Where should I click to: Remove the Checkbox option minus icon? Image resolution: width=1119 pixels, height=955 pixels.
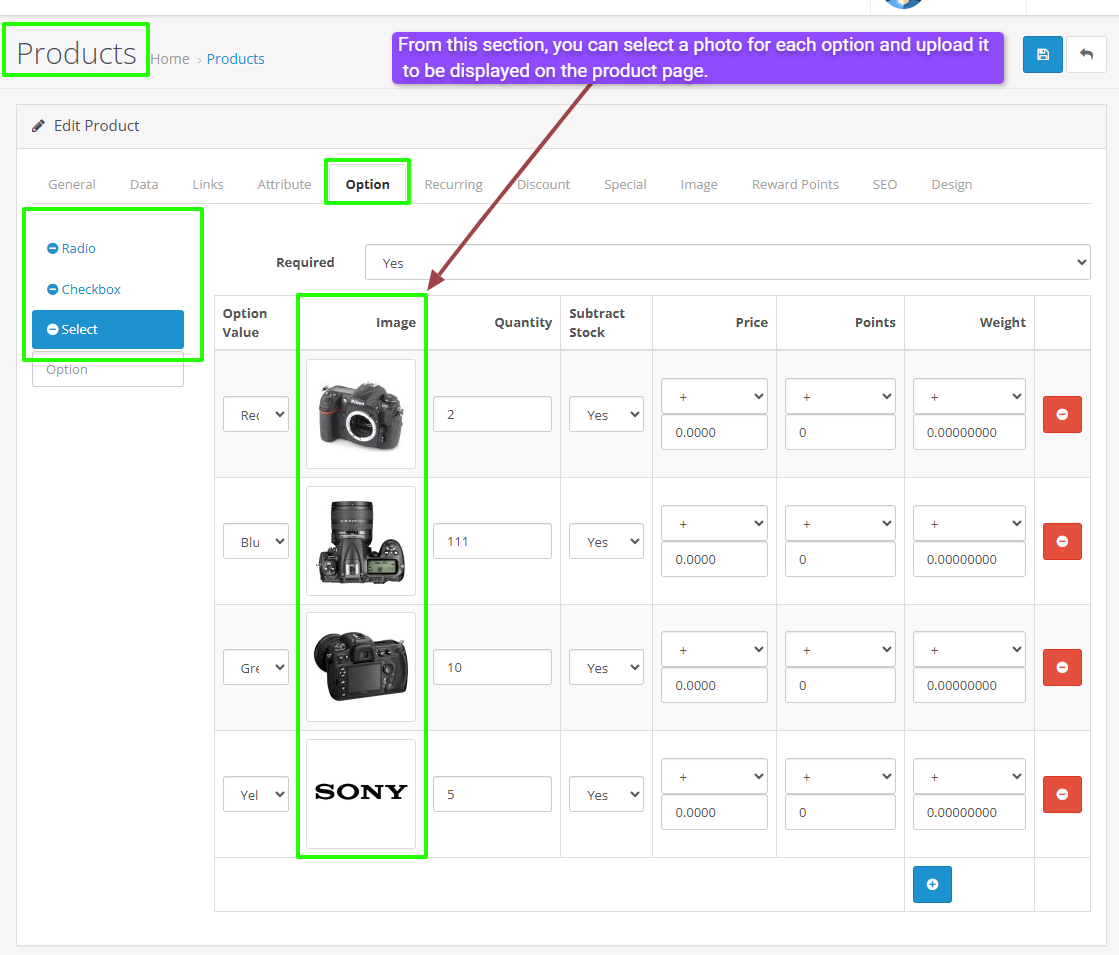pyautogui.click(x=53, y=290)
